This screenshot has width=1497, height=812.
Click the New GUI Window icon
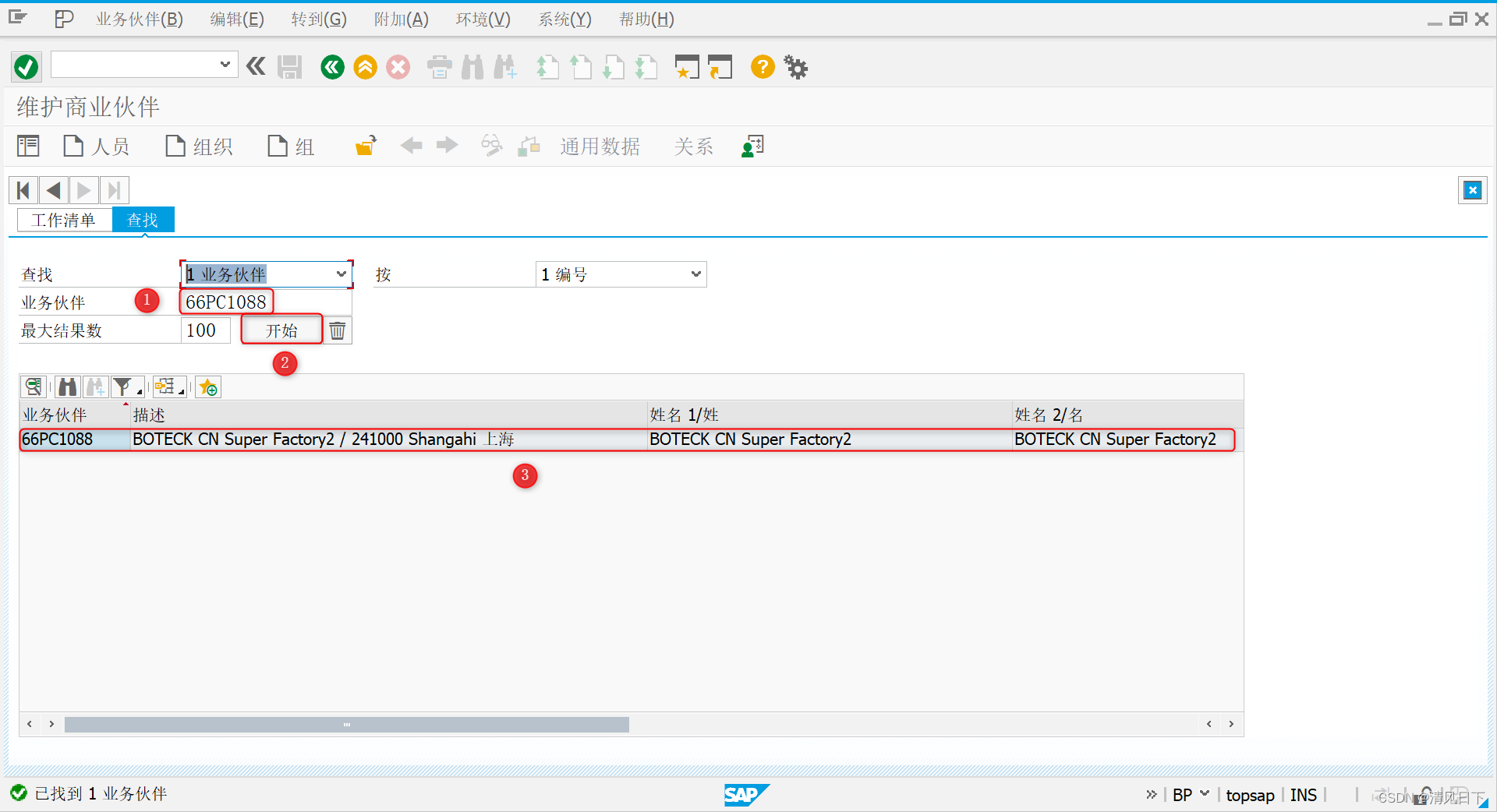(x=686, y=67)
